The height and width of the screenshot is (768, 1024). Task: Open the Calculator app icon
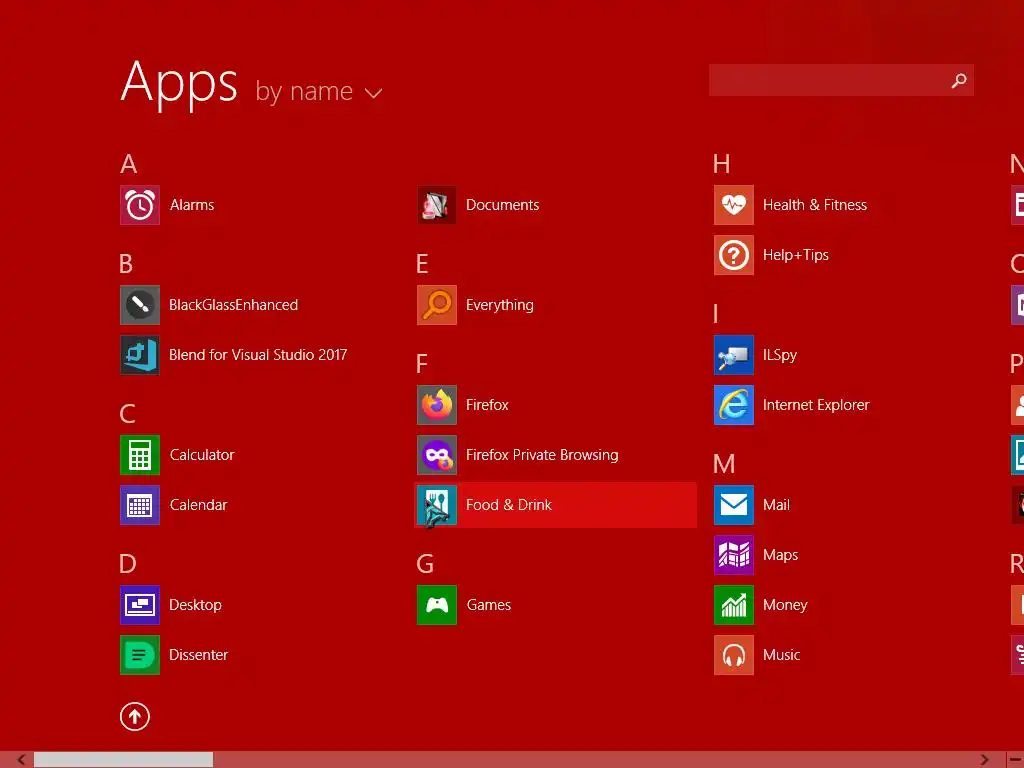point(140,455)
